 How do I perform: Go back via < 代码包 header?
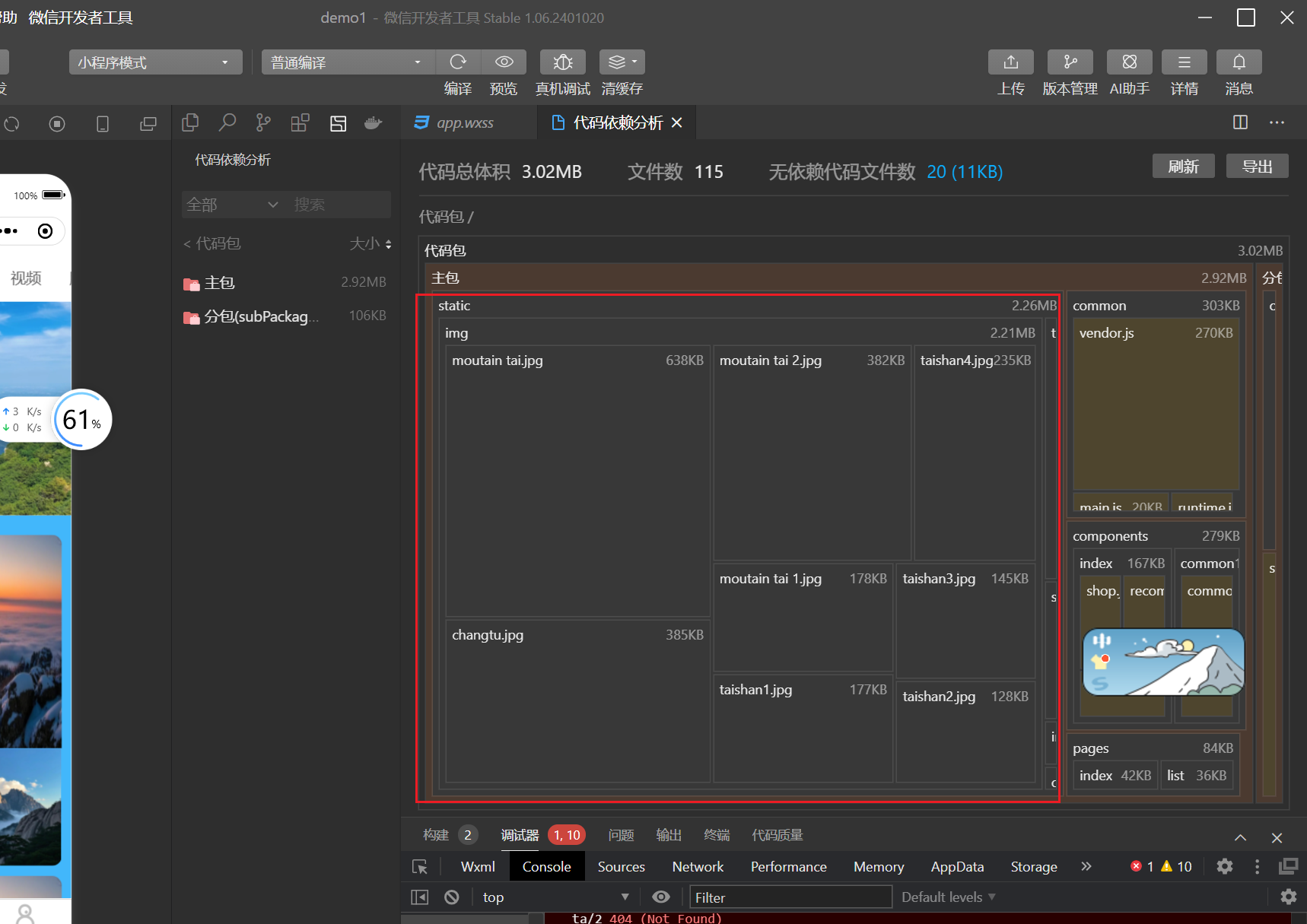212,243
